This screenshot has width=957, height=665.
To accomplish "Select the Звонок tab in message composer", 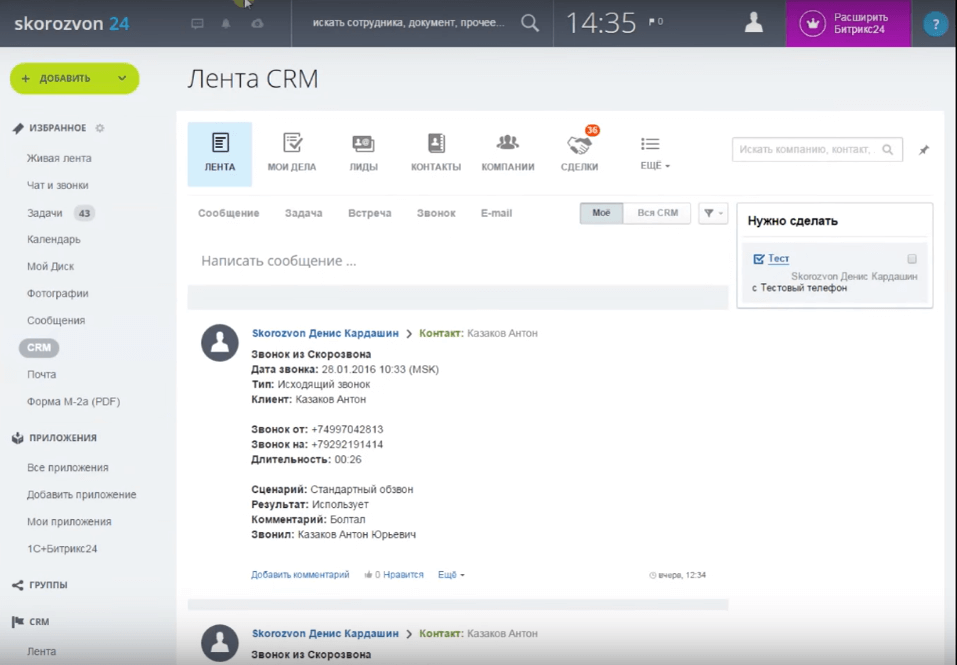I will click(436, 213).
